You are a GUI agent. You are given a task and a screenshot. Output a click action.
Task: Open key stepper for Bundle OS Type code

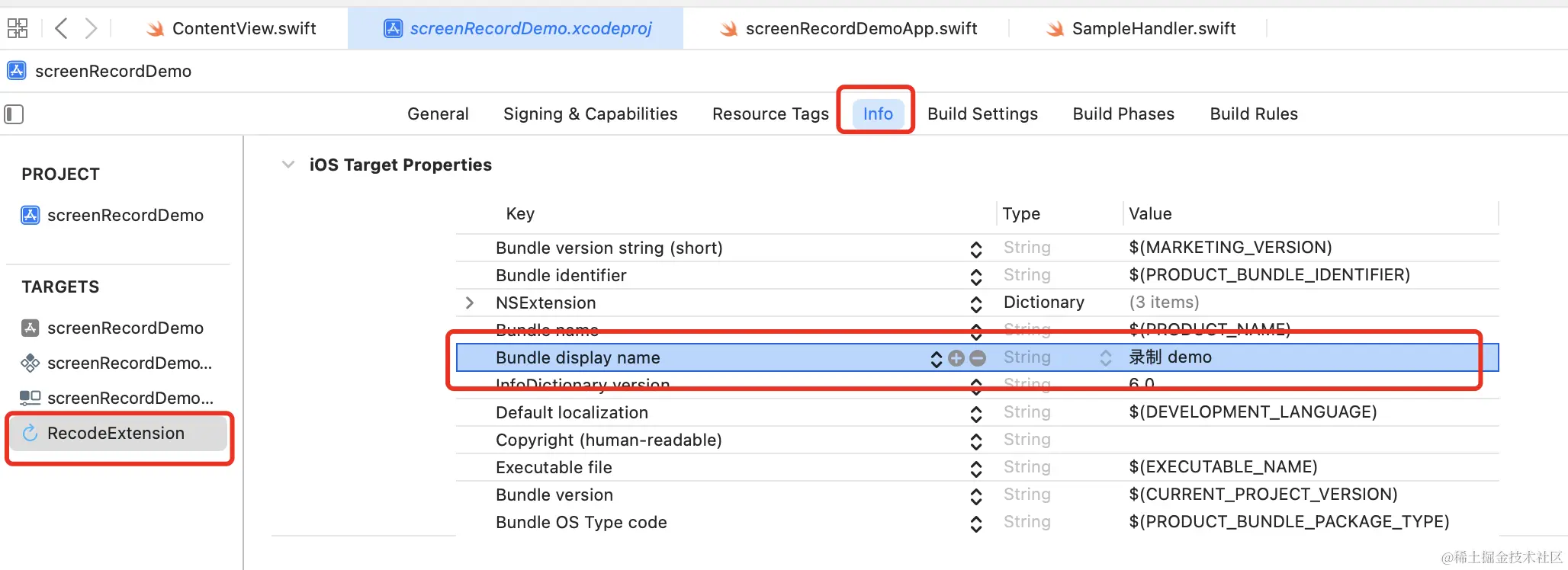click(976, 524)
